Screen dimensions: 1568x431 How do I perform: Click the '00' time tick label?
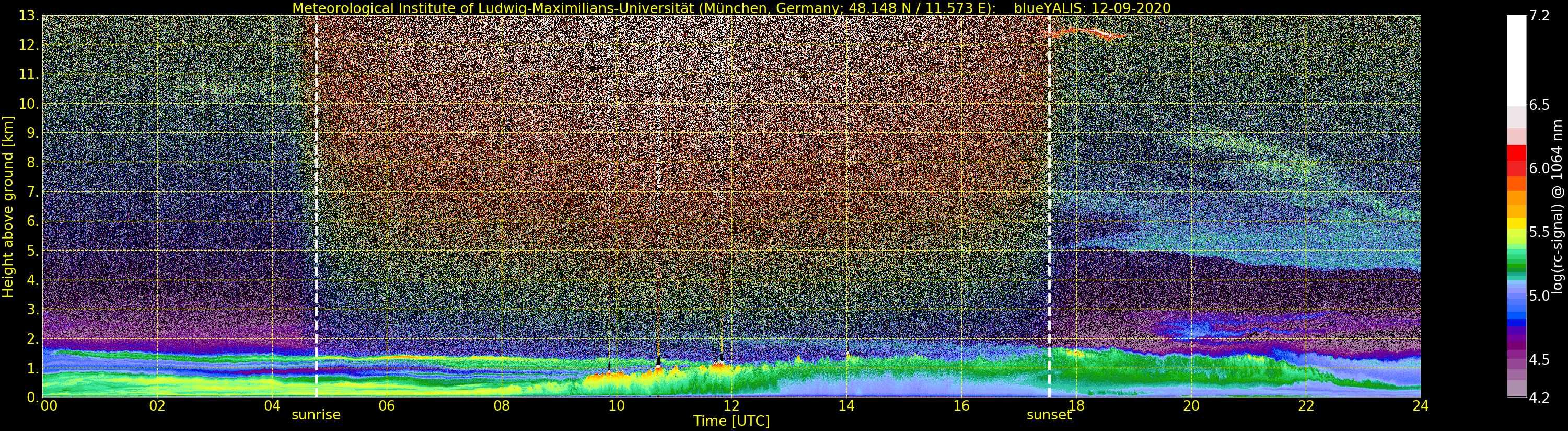[x=49, y=406]
